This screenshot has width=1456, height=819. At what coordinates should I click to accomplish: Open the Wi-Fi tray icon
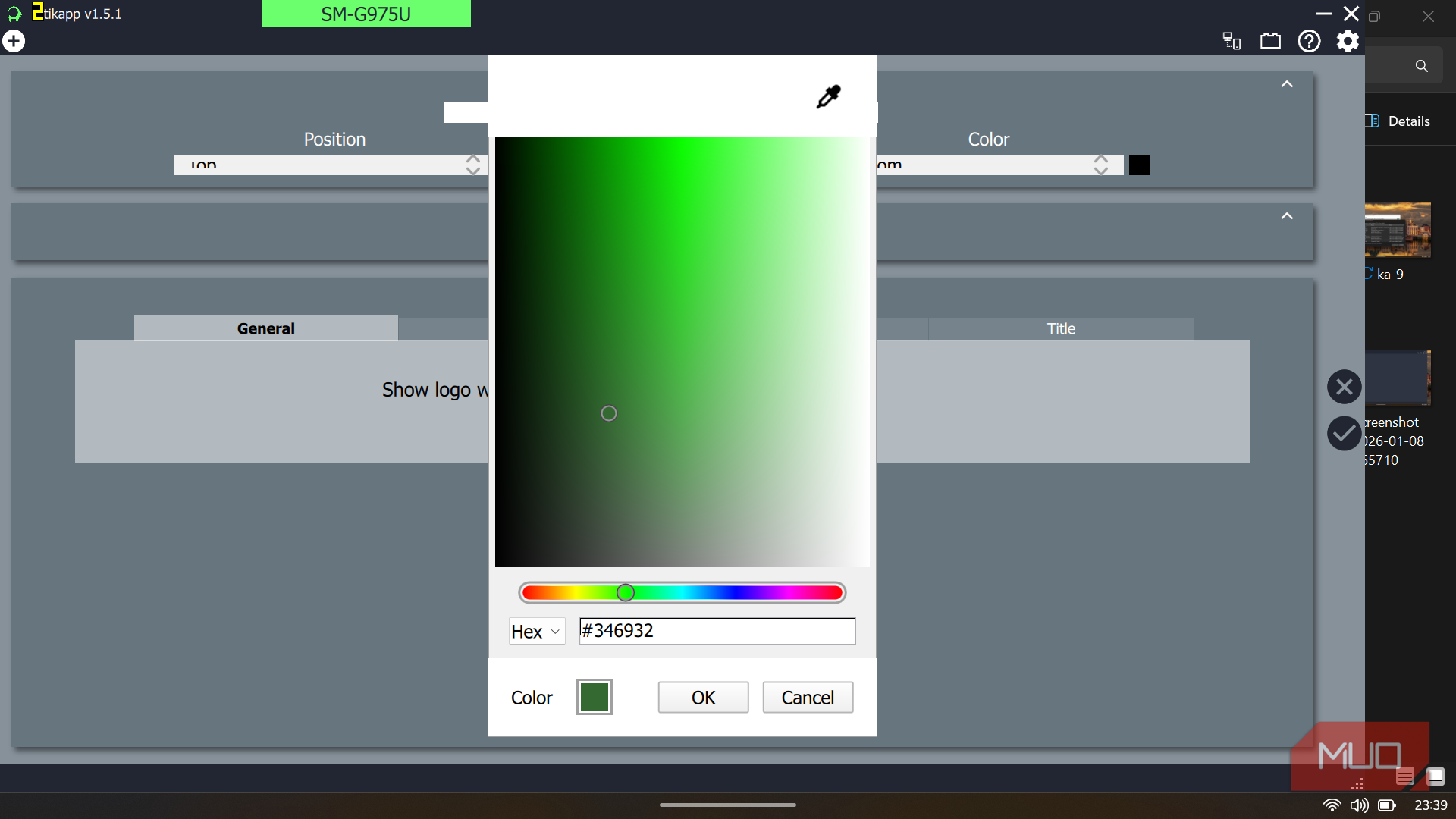(1332, 805)
